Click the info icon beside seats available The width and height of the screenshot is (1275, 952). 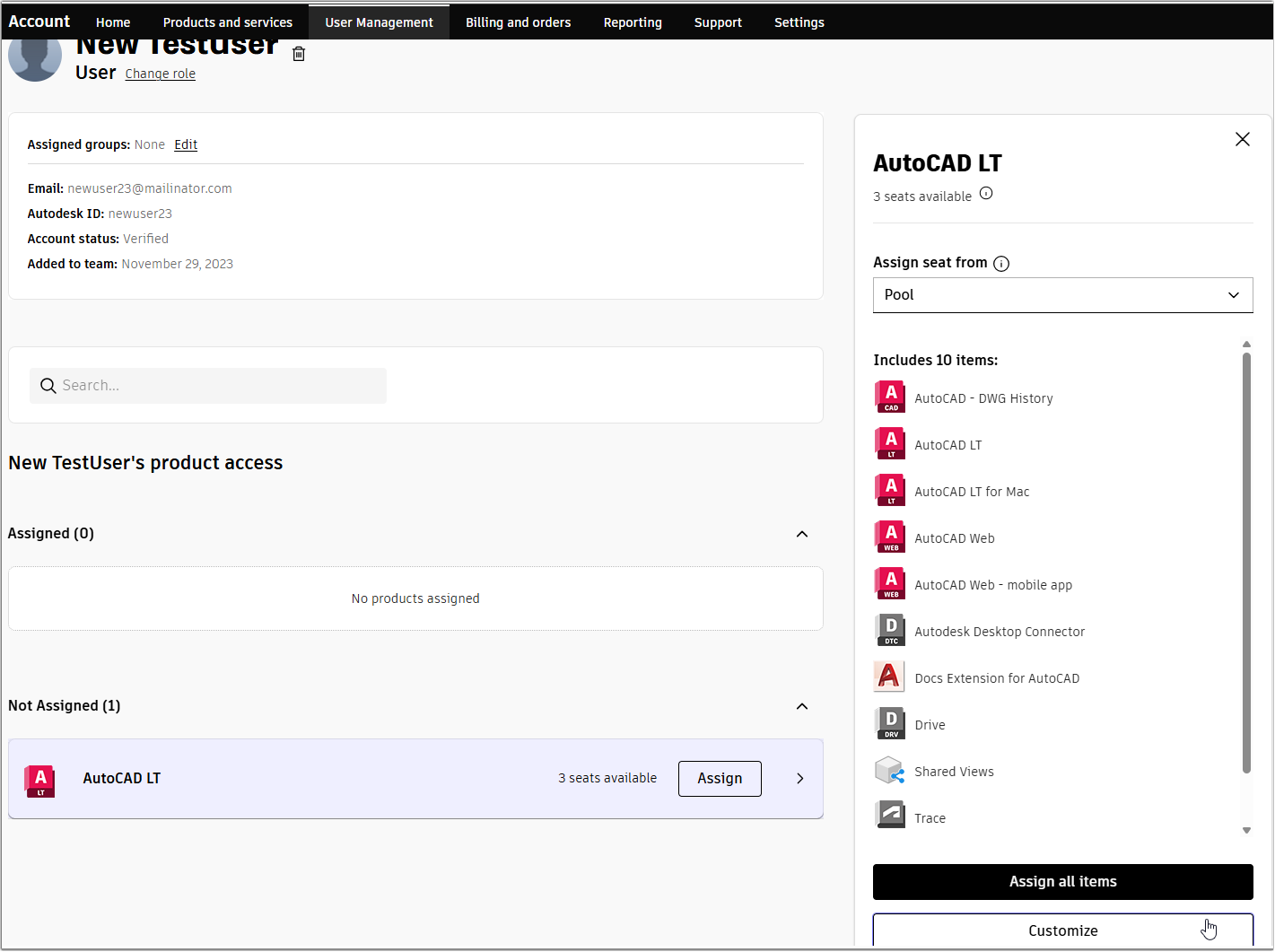pyautogui.click(x=986, y=192)
